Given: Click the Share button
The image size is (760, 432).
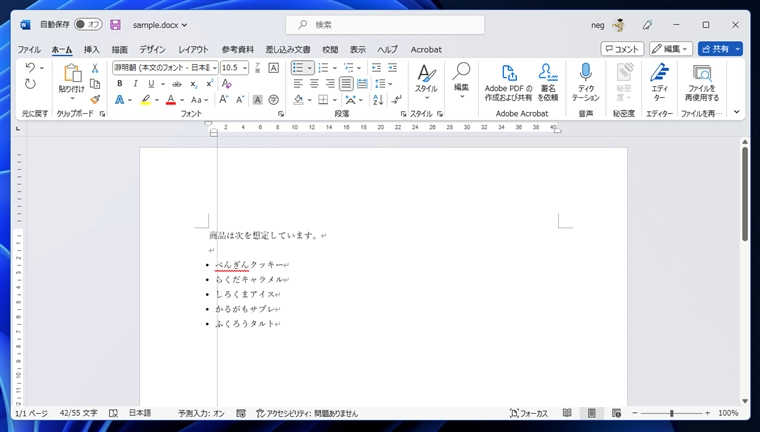Looking at the screenshot, I should click(x=715, y=49).
